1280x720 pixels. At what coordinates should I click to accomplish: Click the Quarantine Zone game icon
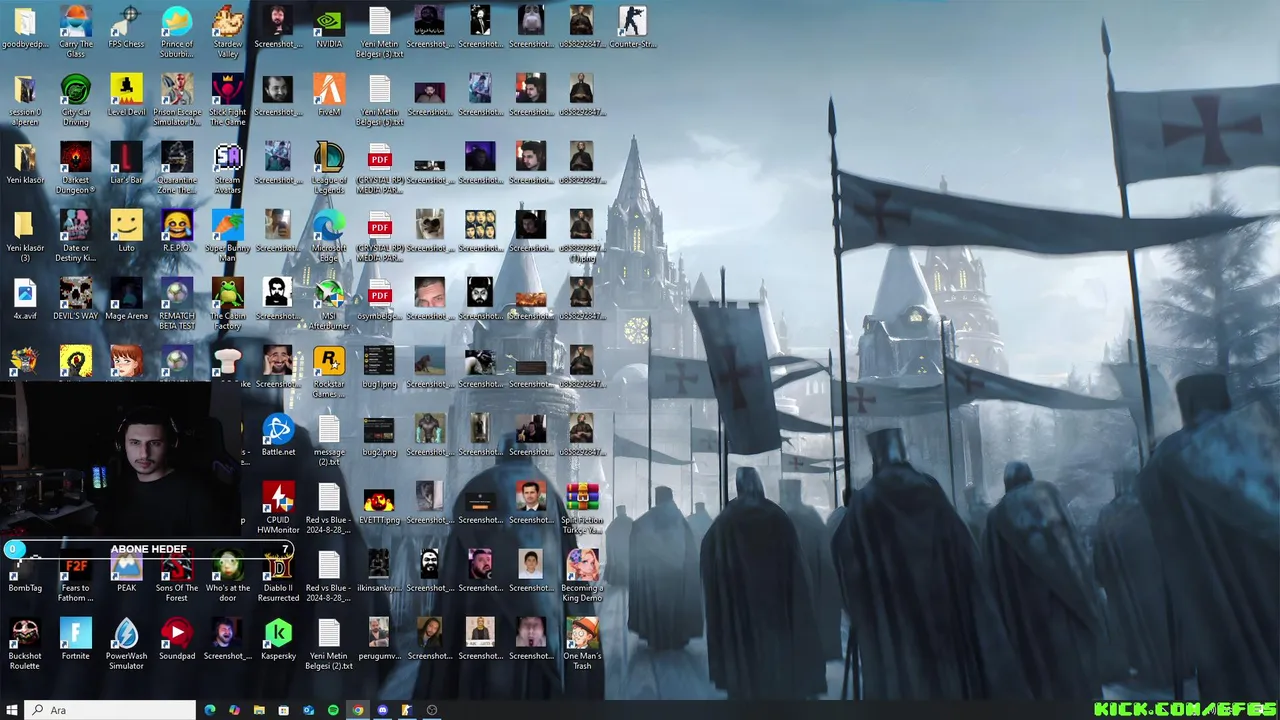pyautogui.click(x=177, y=167)
